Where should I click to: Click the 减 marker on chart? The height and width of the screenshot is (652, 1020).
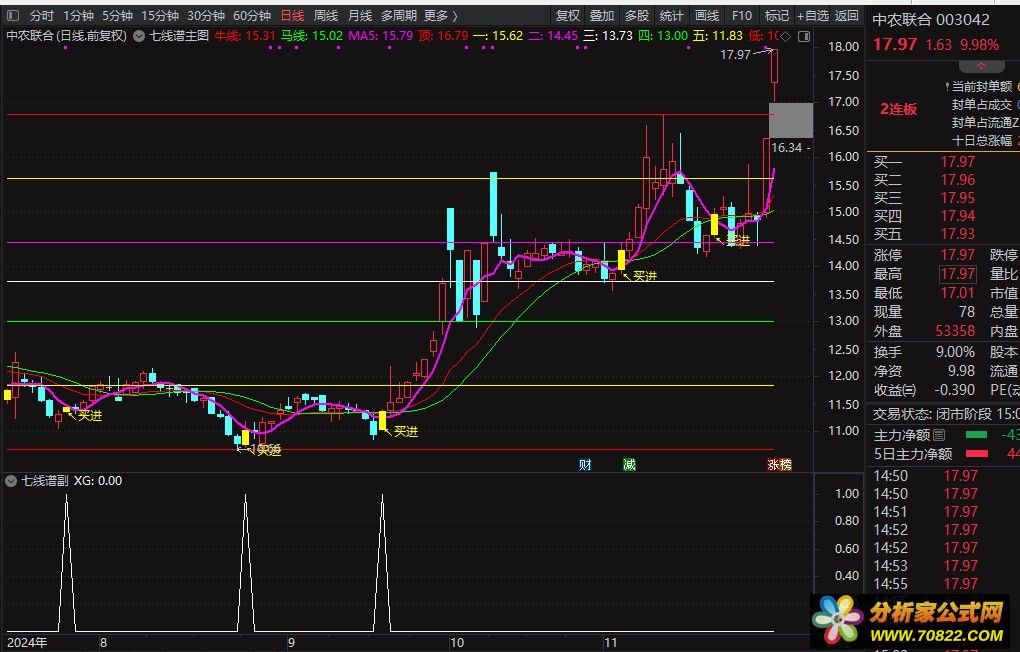tap(629, 465)
